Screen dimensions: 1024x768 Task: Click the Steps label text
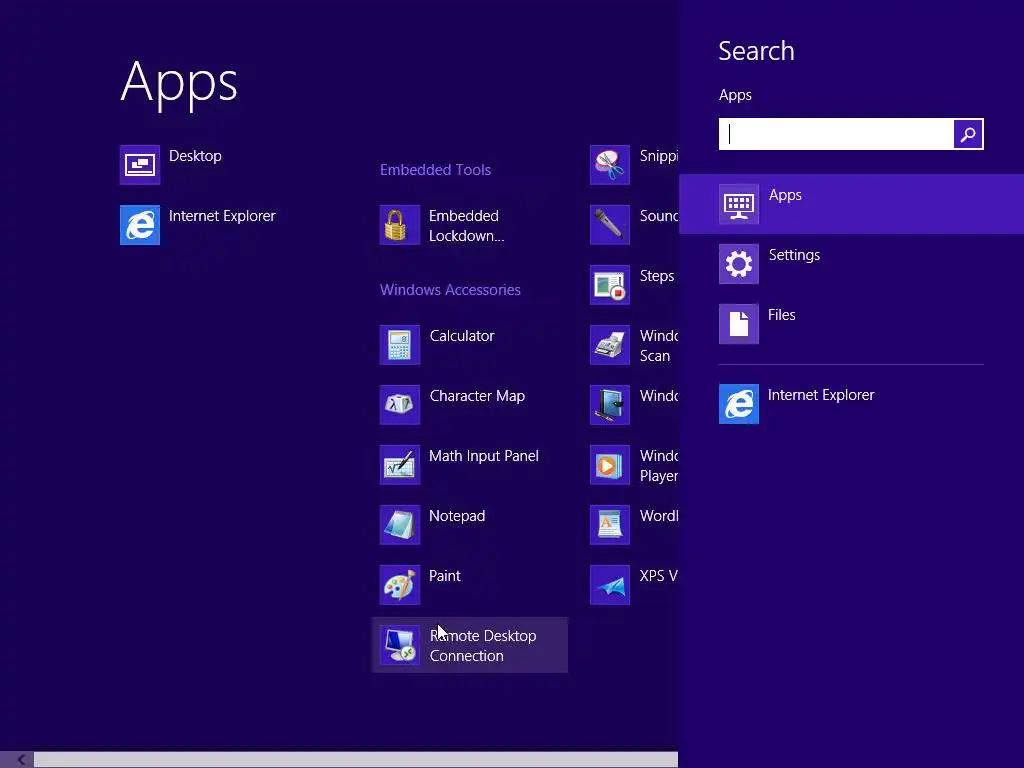pos(657,276)
